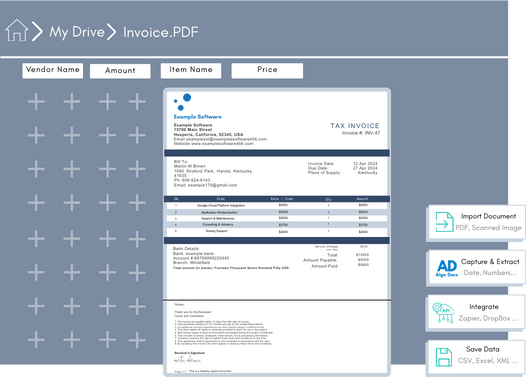Click the 'Branch: Whitefield' line
530x380 pixels.
pyautogui.click(x=191, y=263)
